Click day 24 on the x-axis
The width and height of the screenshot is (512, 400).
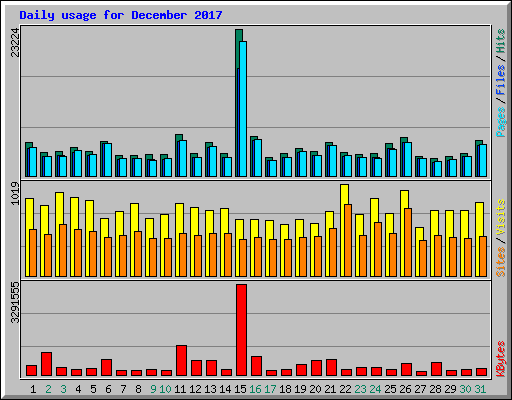point(375,389)
